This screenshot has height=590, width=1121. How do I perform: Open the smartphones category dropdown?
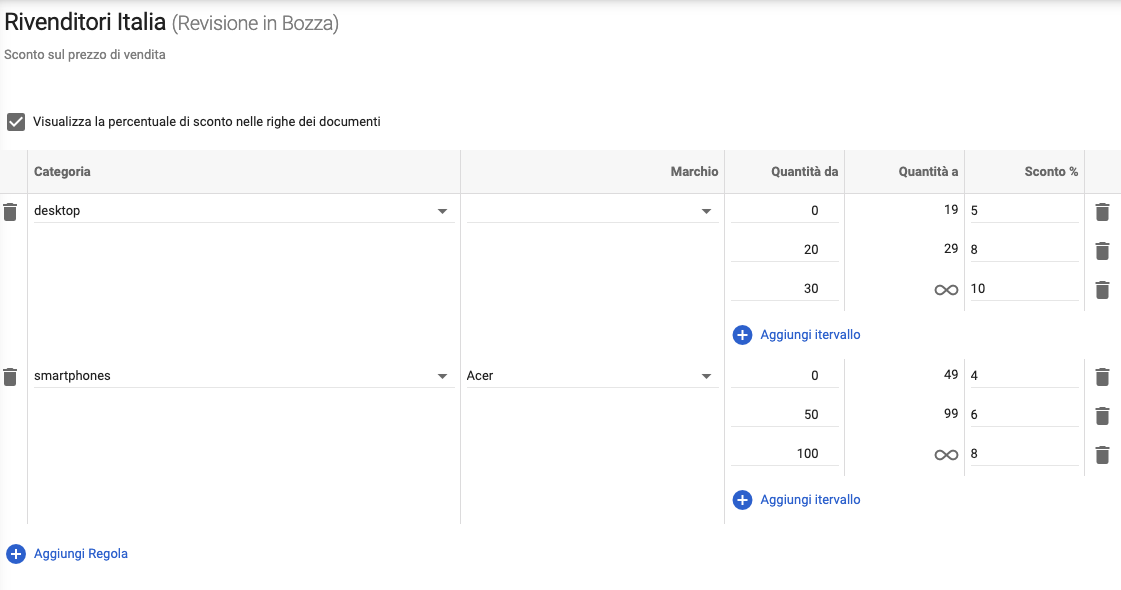point(441,376)
